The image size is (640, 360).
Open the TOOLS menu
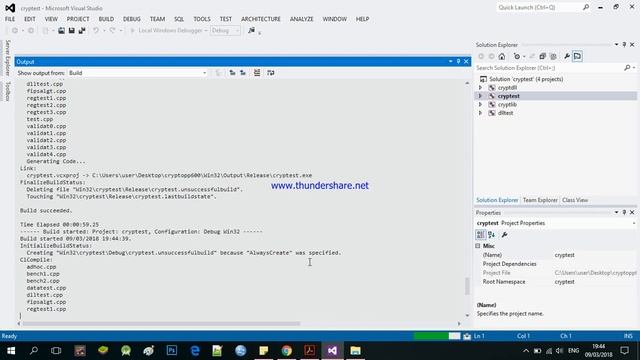tap(202, 19)
